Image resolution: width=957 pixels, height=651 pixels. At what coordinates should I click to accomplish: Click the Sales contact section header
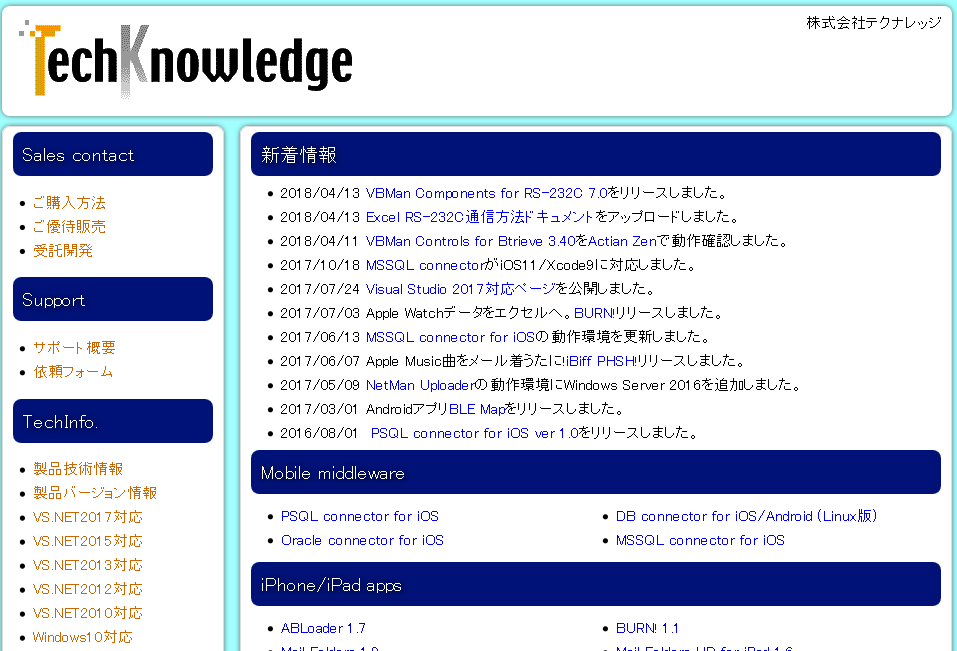[113, 154]
